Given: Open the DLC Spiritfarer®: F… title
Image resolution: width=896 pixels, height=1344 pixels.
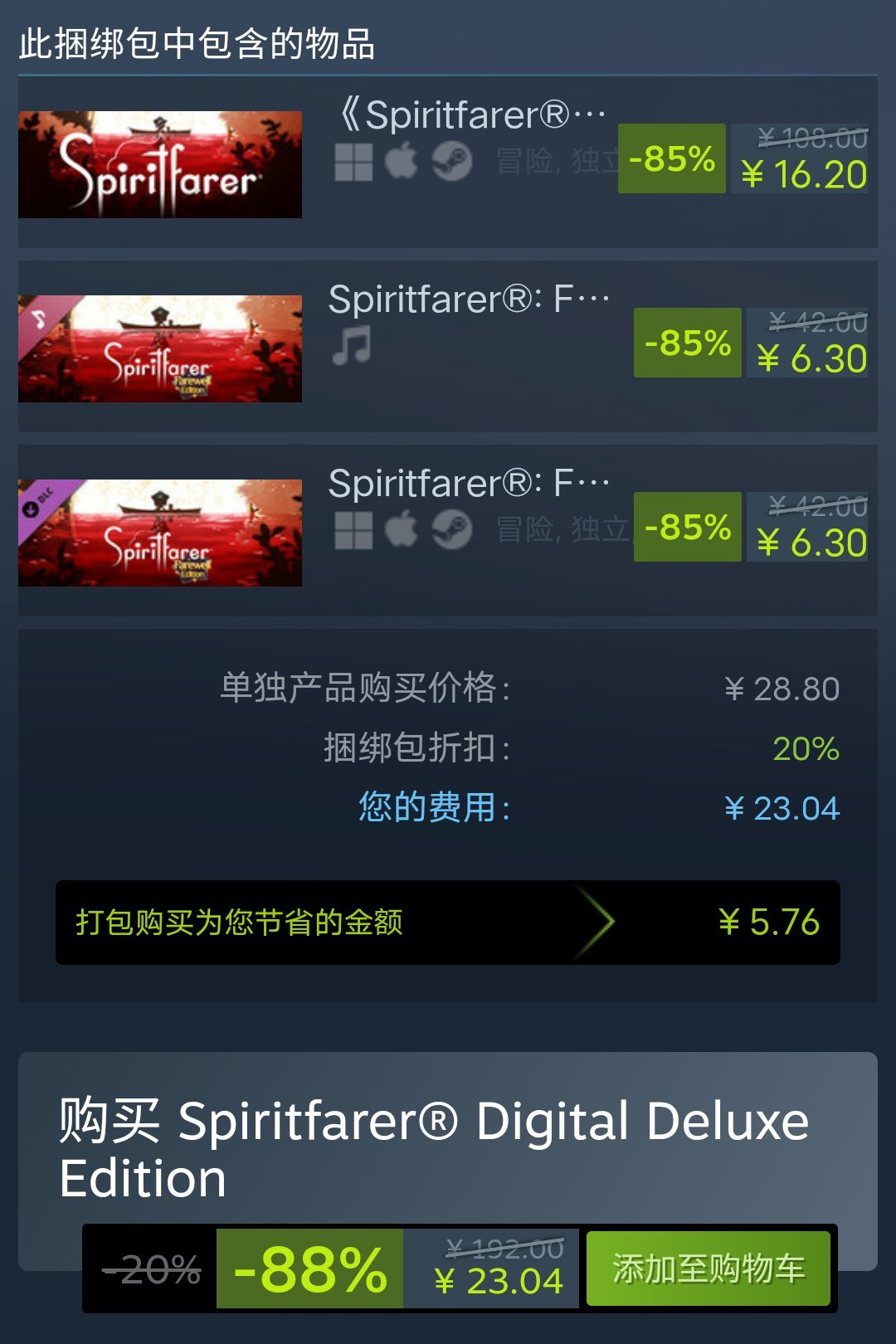Looking at the screenshot, I should click(x=470, y=483).
